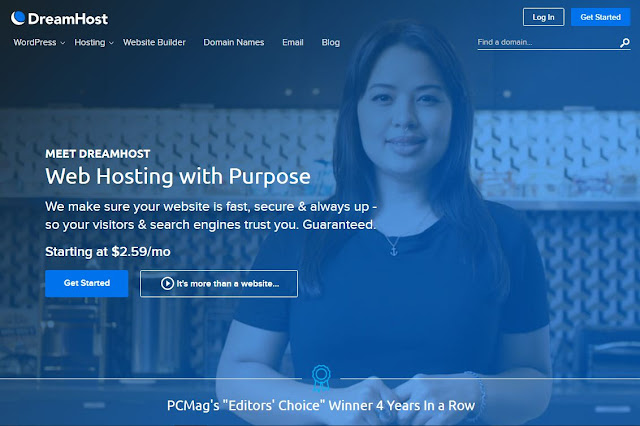Play the "It's more than a website..." video
Screen dimensions: 640x426
click(219, 283)
